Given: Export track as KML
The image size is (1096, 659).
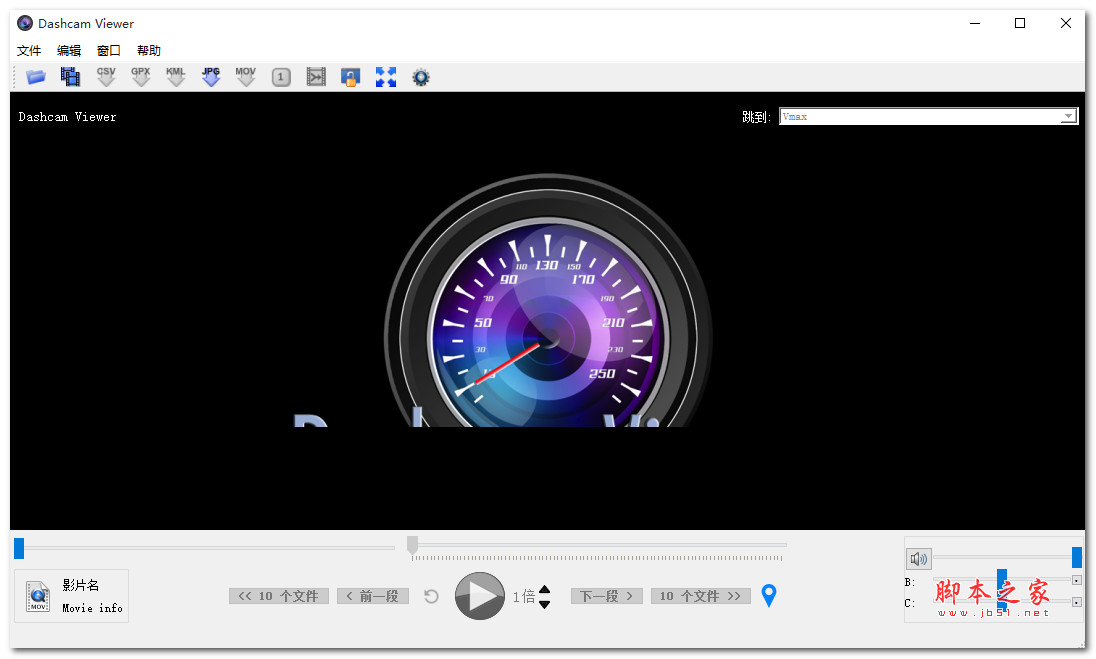Looking at the screenshot, I should click(175, 76).
